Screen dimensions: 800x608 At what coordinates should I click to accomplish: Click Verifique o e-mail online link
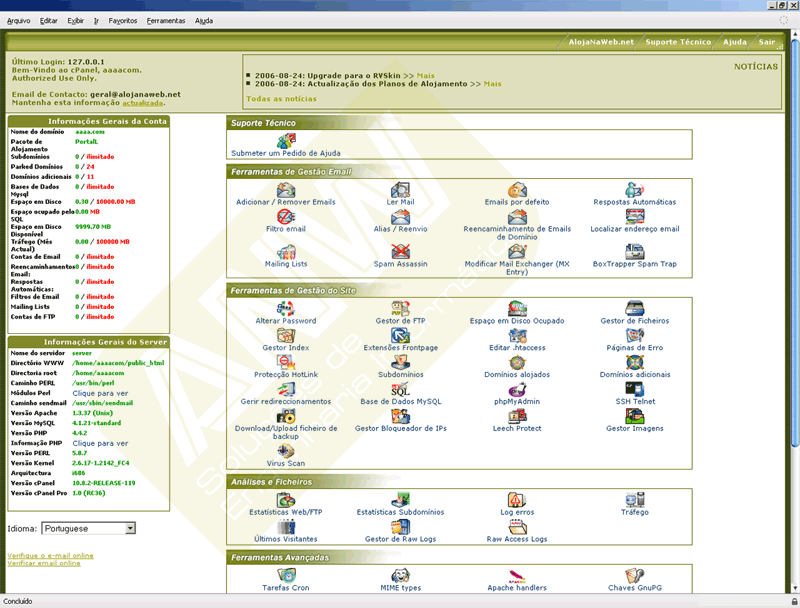point(51,555)
